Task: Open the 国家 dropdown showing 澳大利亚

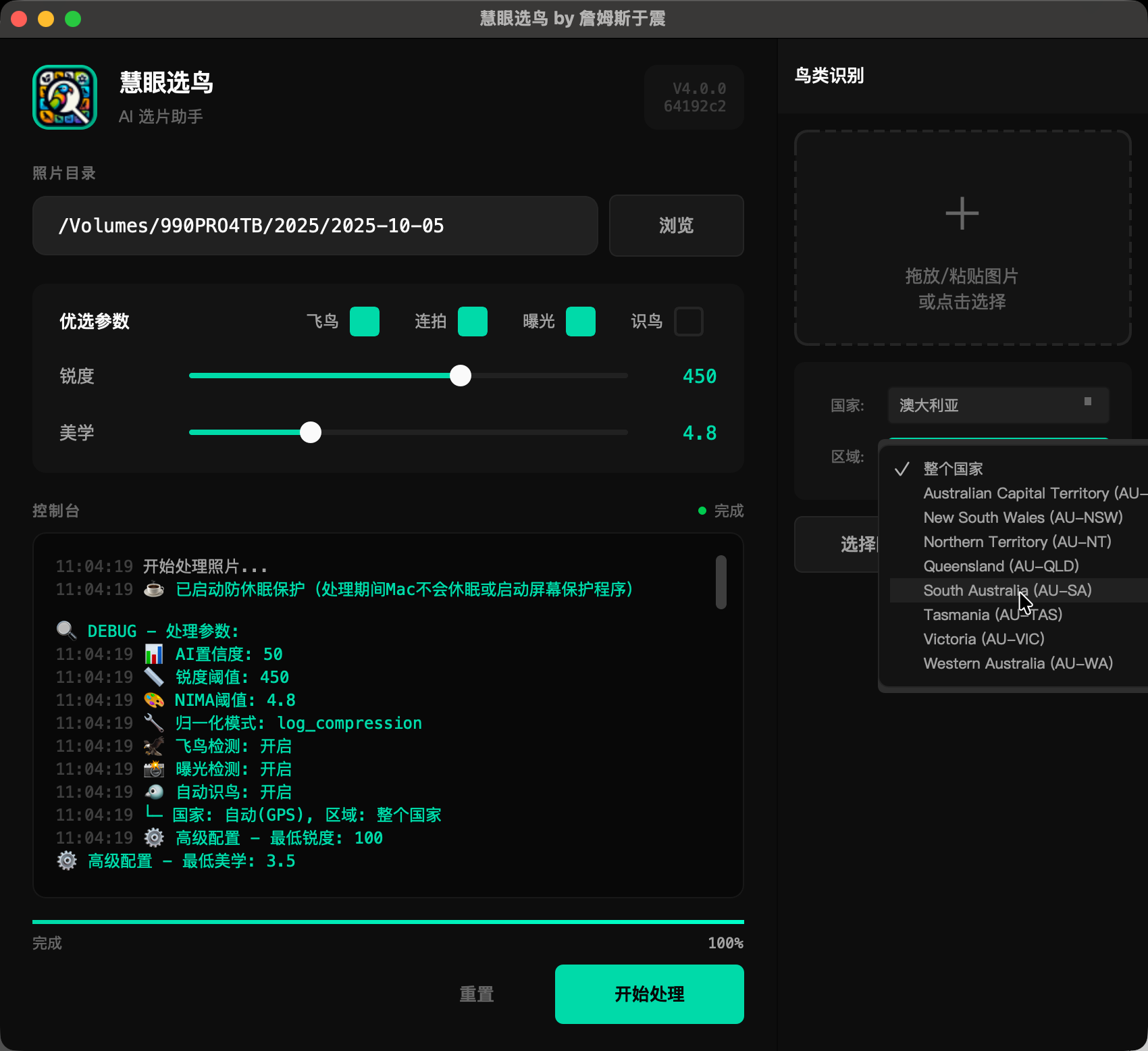Action: (x=998, y=405)
